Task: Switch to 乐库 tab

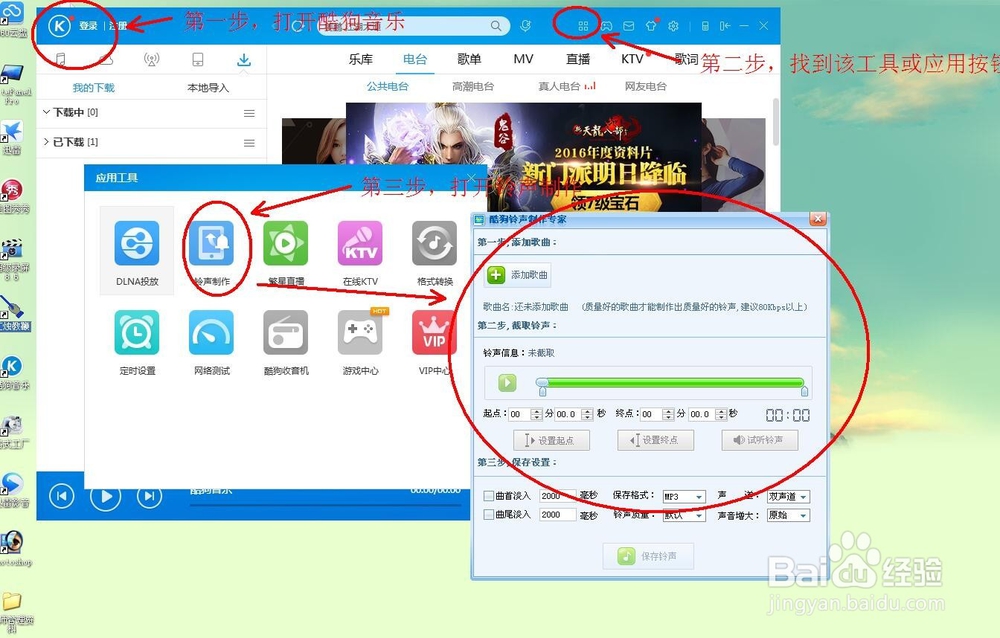Action: [x=360, y=59]
